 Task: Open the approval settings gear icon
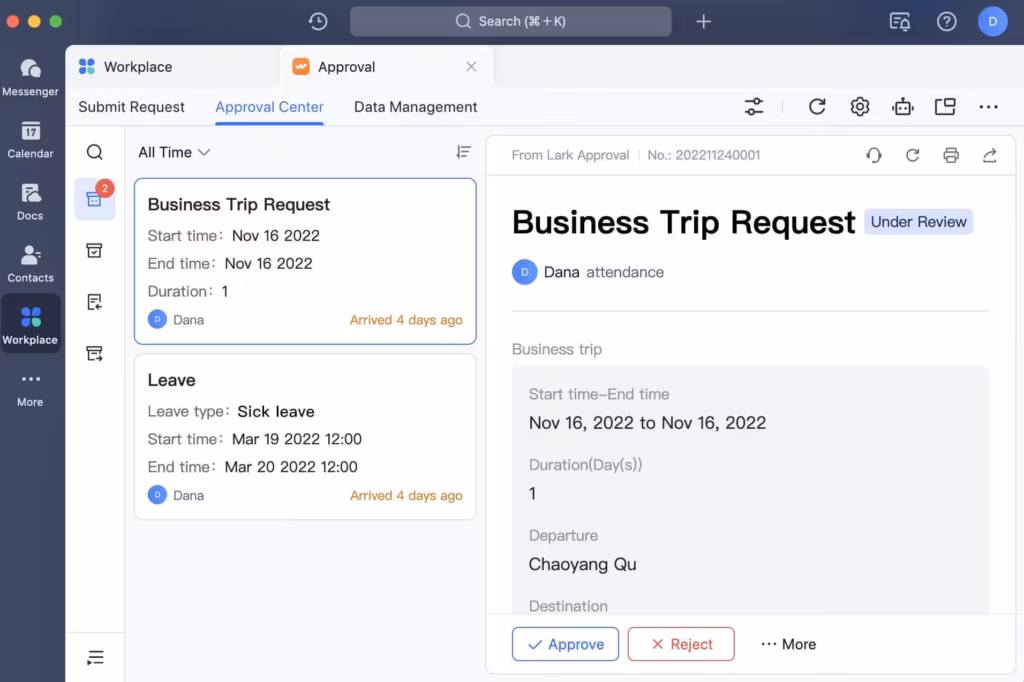[x=860, y=107]
